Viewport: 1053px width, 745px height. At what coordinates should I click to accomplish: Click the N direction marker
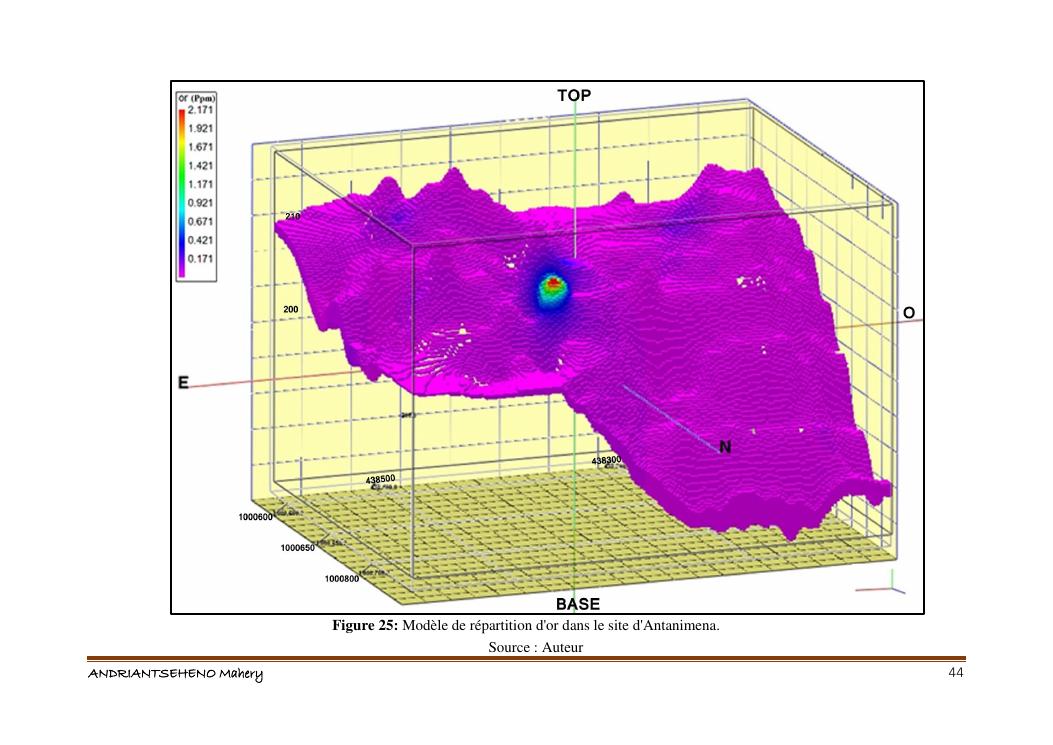coord(725,448)
